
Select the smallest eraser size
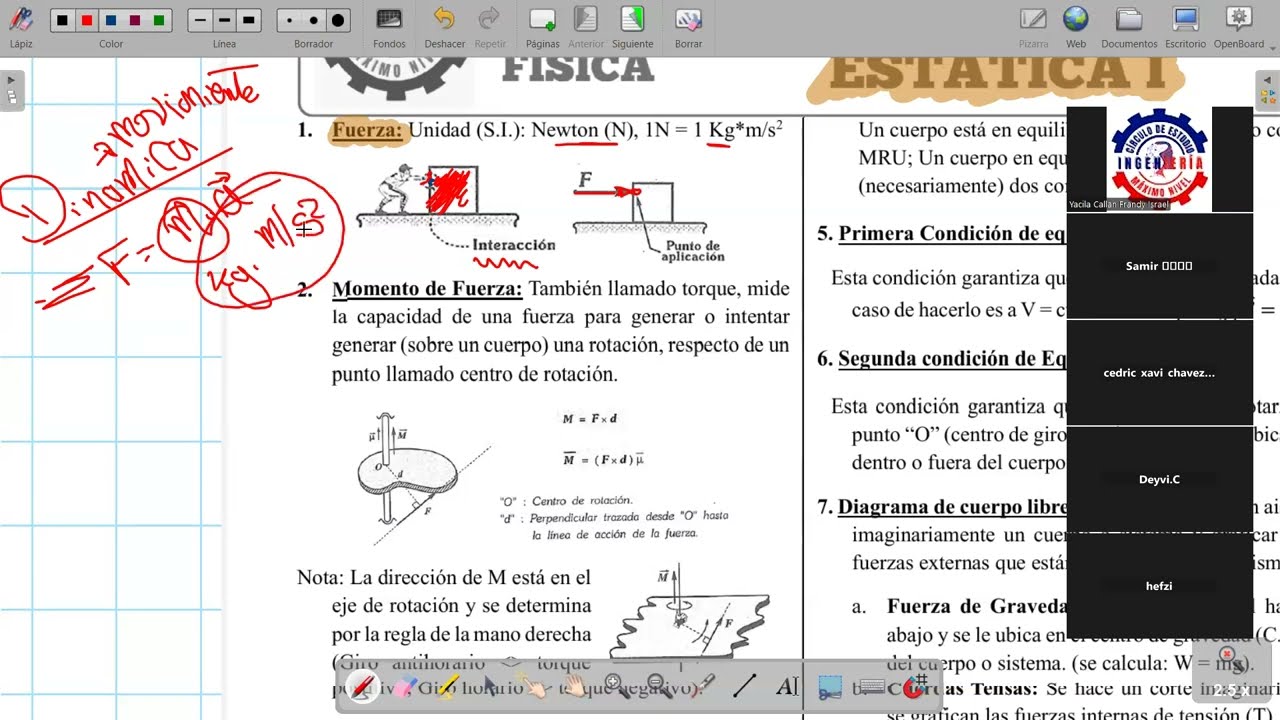[x=290, y=20]
